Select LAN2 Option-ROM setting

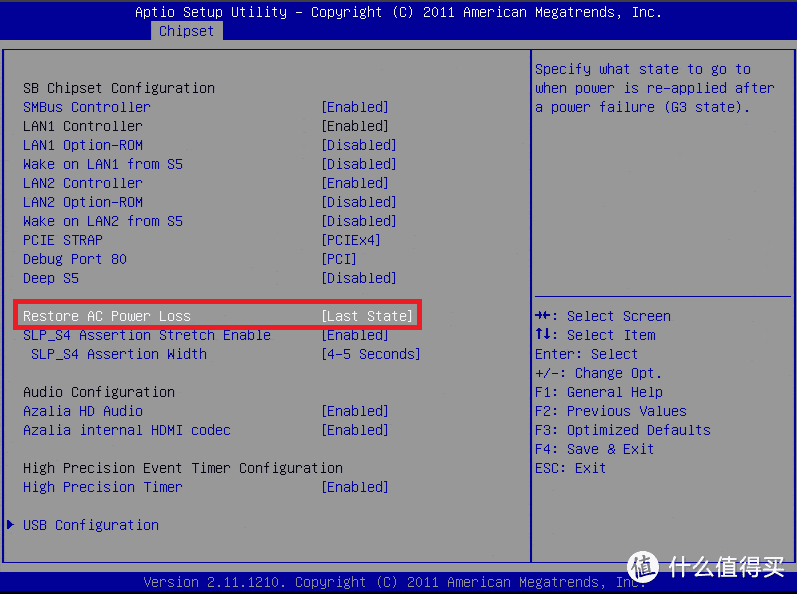coord(83,202)
